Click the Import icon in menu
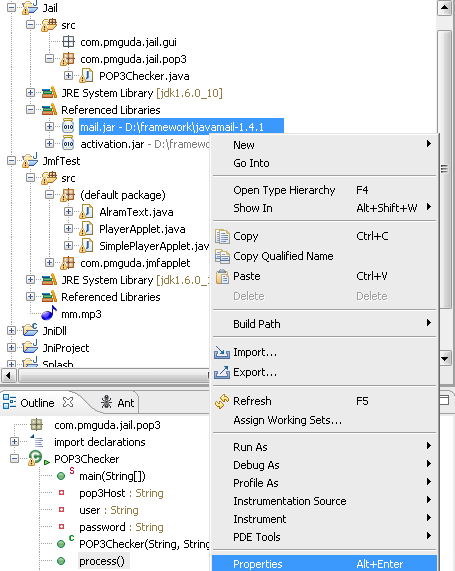Image resolution: width=455 pixels, height=571 pixels. [222, 353]
